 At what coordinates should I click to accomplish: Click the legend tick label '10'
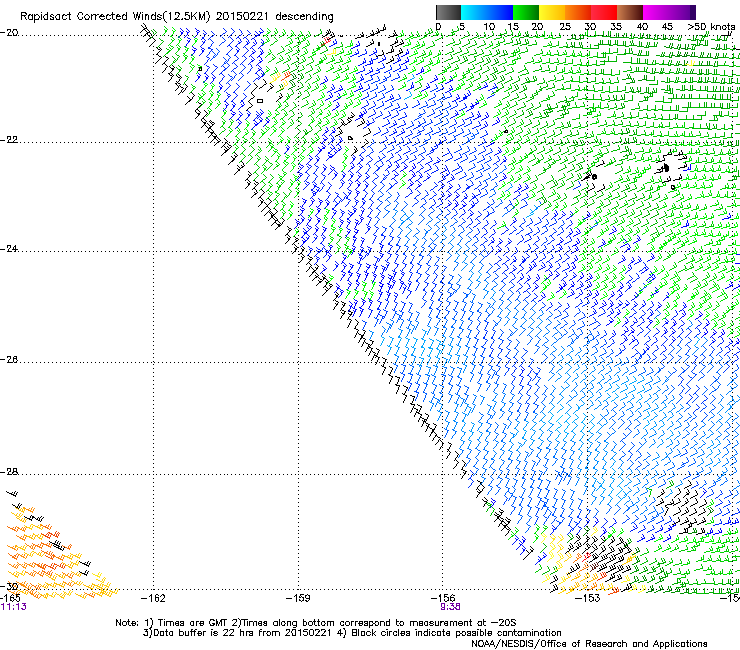[x=489, y=27]
